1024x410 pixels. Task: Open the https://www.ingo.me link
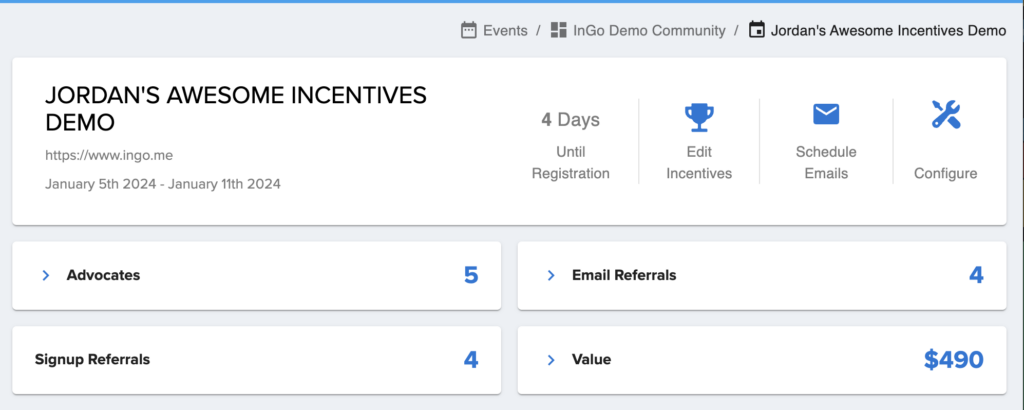109,155
